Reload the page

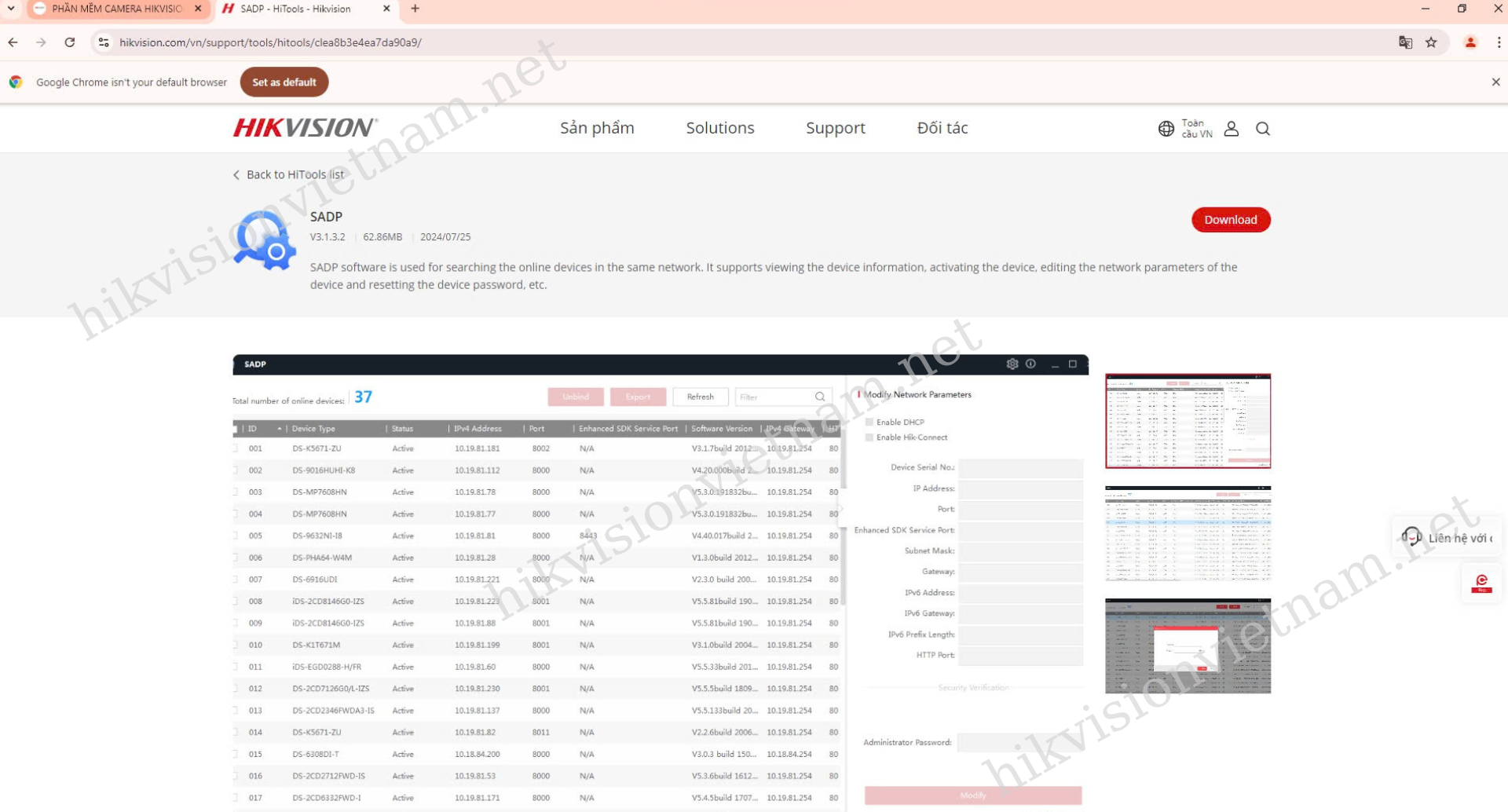coord(70,42)
